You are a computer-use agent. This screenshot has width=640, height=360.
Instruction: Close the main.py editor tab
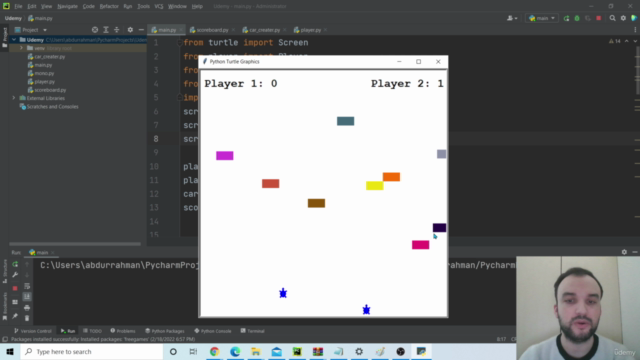tap(180, 30)
